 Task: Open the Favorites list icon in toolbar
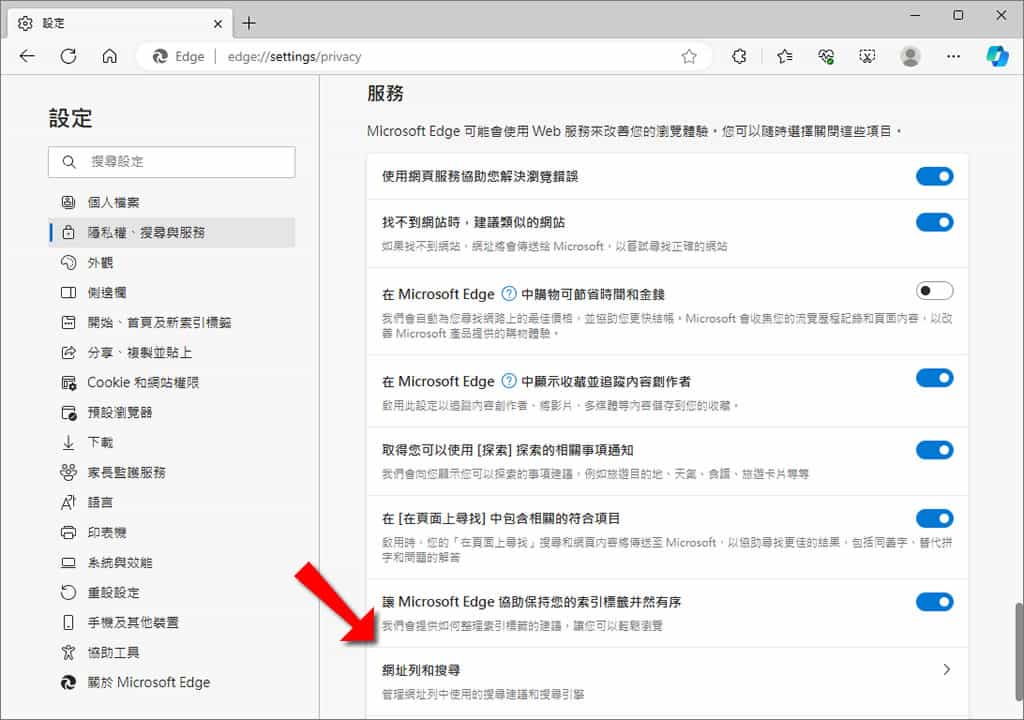[x=784, y=57]
